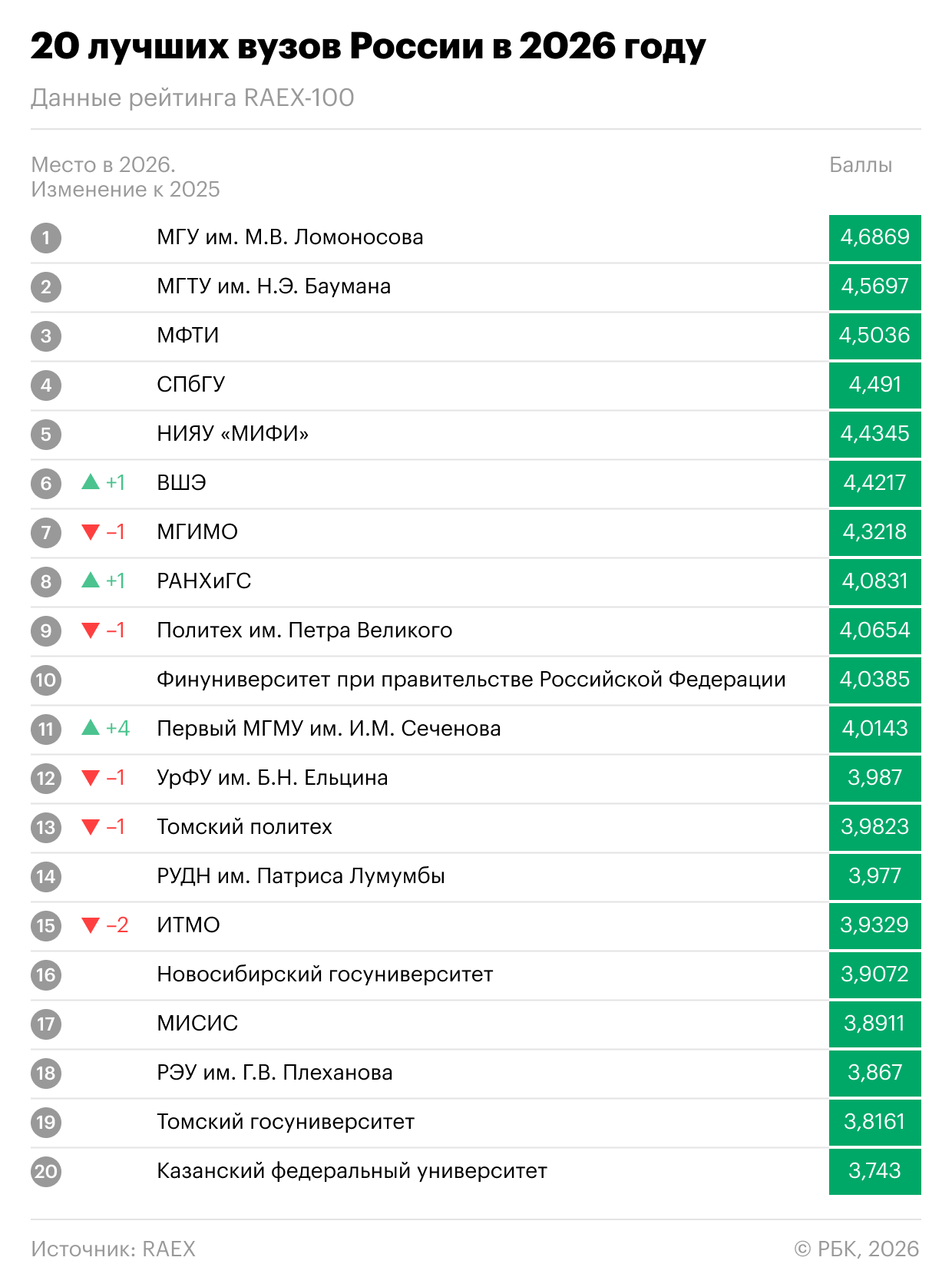Select the 'МФТИ' university name
Image resolution: width=952 pixels, height=1287 pixels.
(x=188, y=336)
